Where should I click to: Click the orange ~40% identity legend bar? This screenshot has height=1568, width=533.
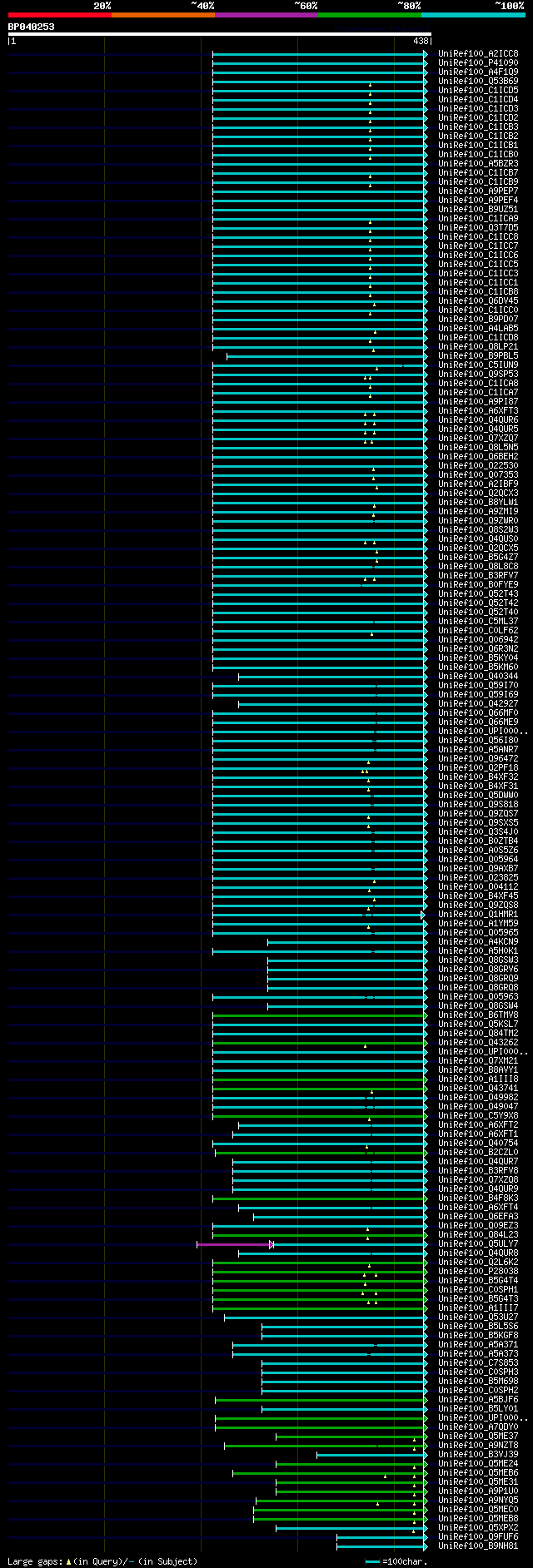[163, 15]
